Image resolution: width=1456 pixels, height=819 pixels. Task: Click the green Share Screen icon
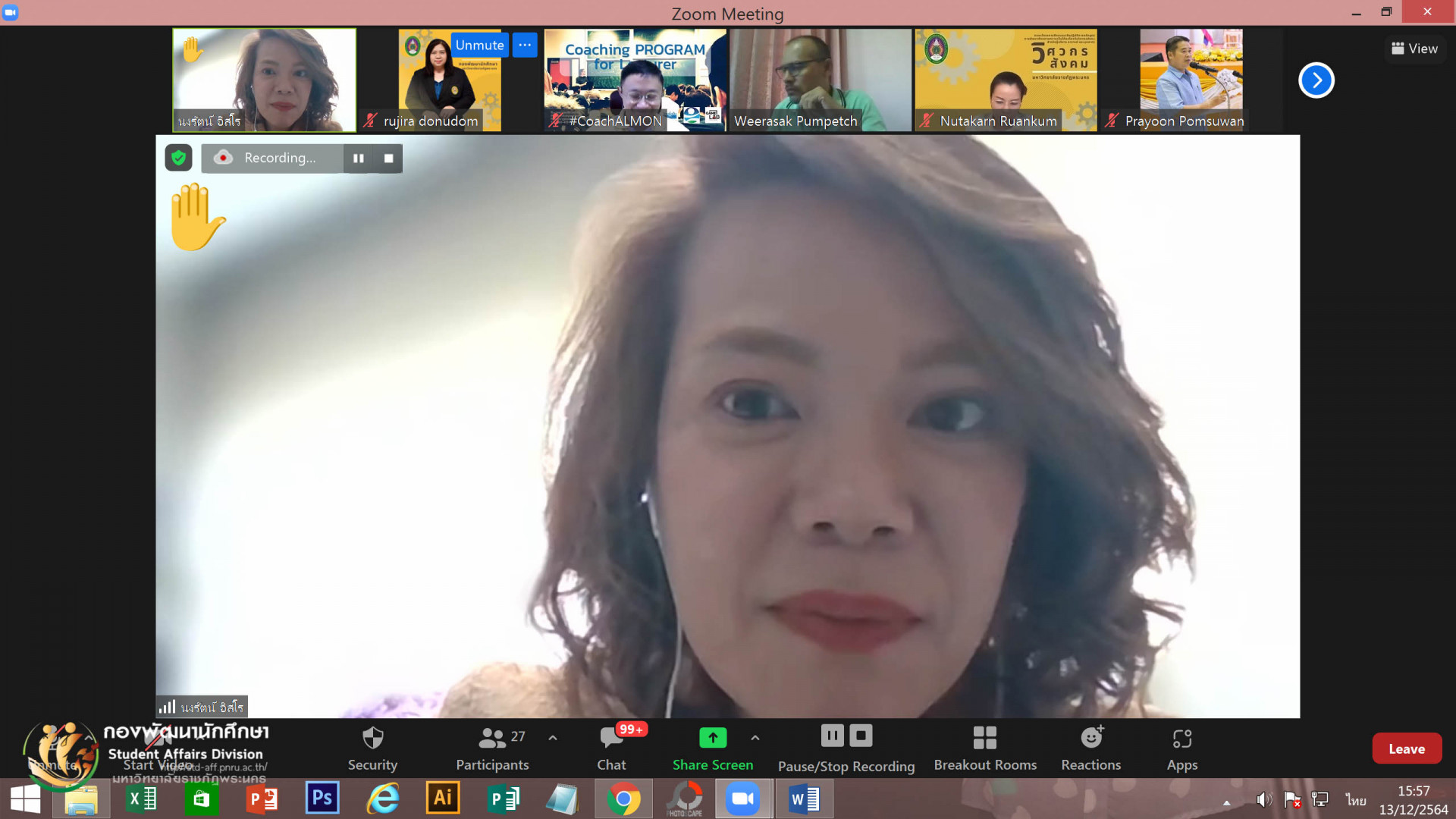[712, 737]
